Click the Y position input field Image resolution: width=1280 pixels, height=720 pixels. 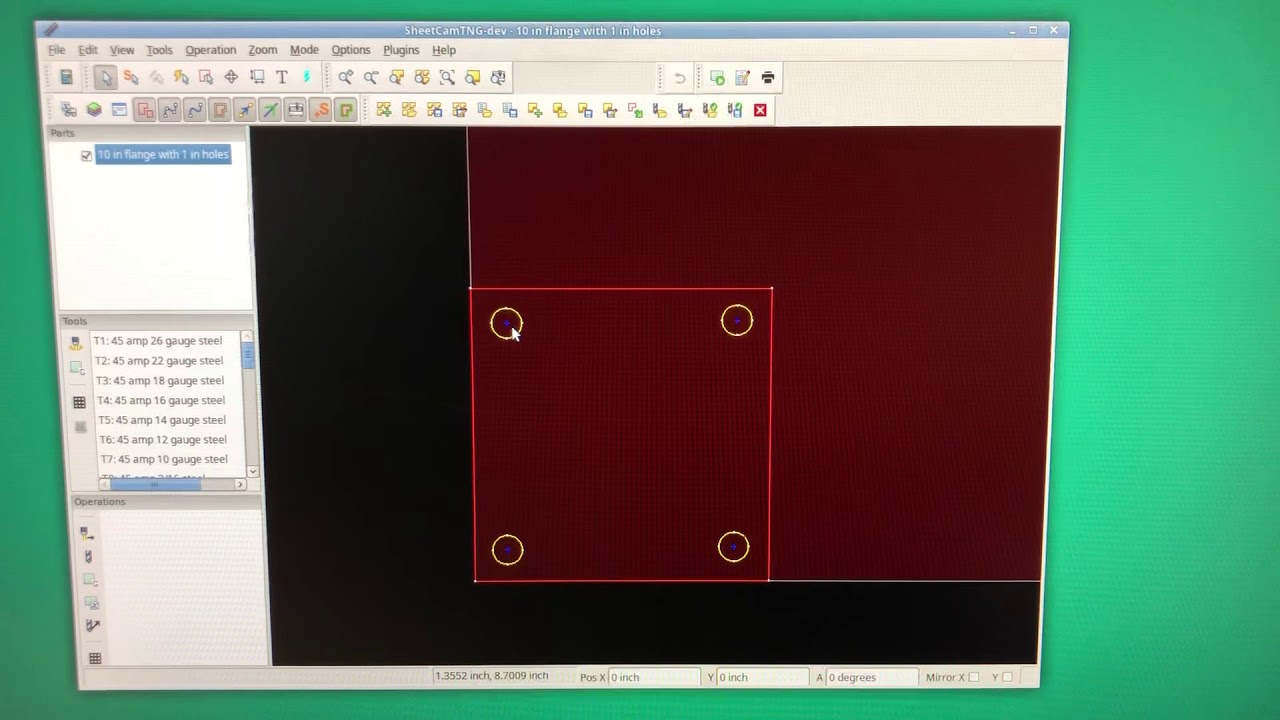click(x=763, y=677)
